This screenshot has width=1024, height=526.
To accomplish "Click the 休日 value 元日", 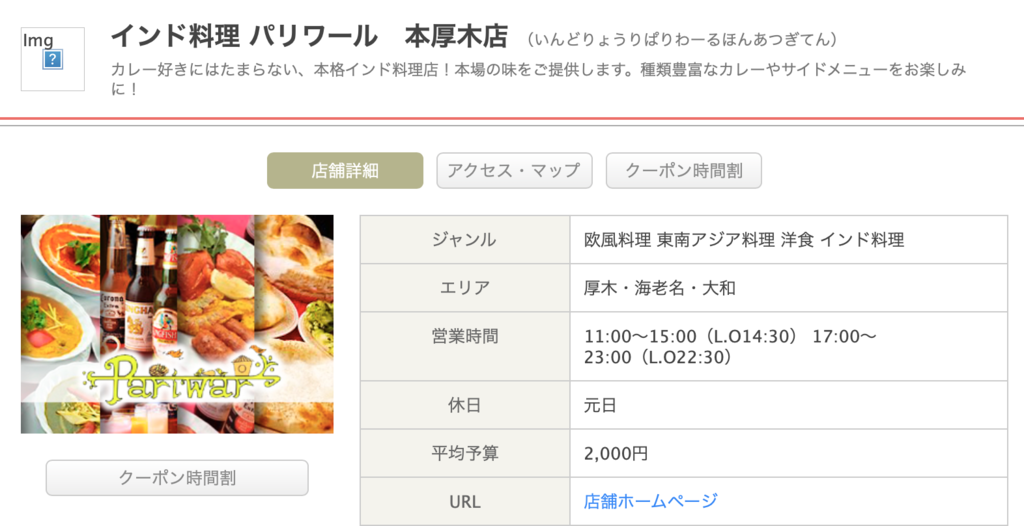I will click(600, 405).
